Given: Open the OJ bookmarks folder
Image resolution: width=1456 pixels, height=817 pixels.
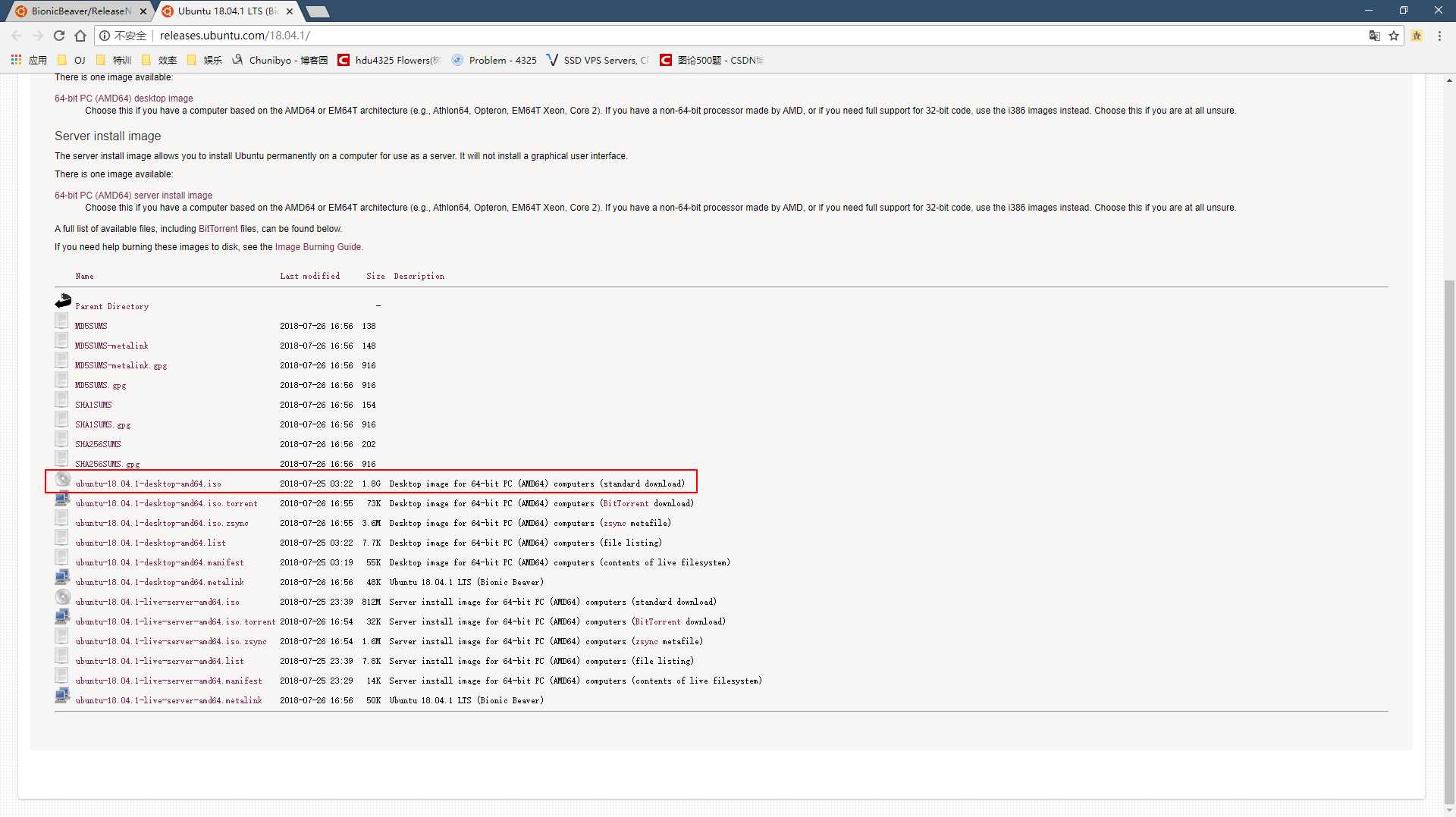Looking at the screenshot, I should pyautogui.click(x=71, y=60).
